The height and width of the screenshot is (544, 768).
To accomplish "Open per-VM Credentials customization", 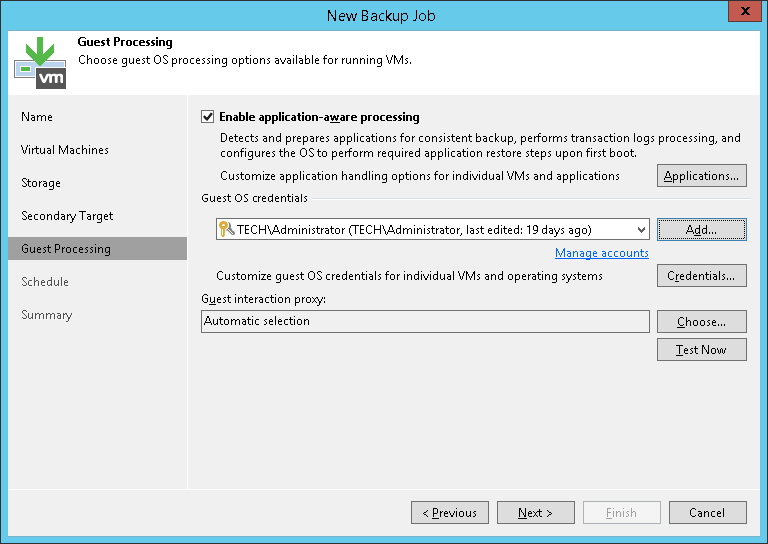I will (702, 276).
